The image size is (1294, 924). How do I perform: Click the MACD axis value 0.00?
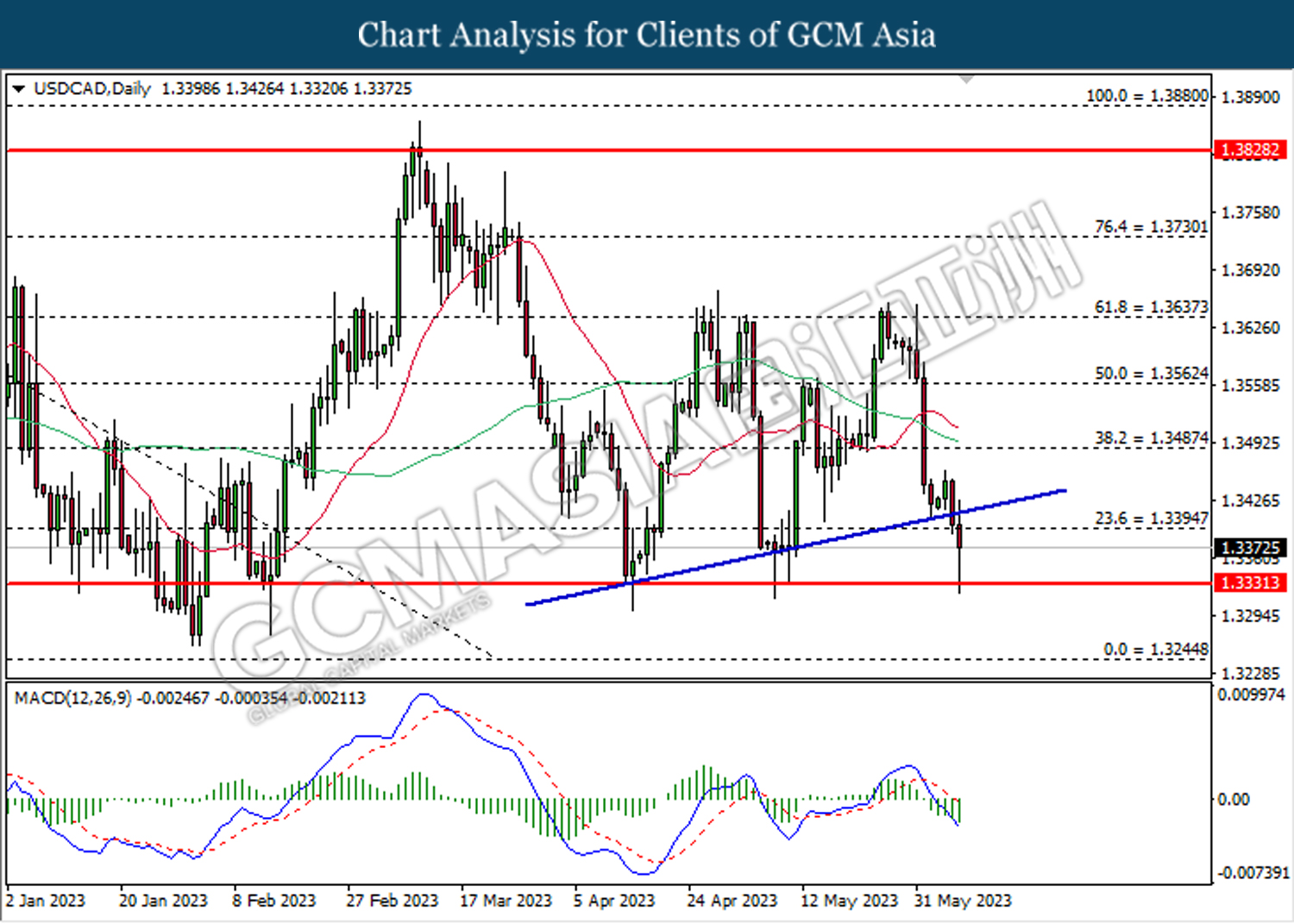click(x=1234, y=800)
